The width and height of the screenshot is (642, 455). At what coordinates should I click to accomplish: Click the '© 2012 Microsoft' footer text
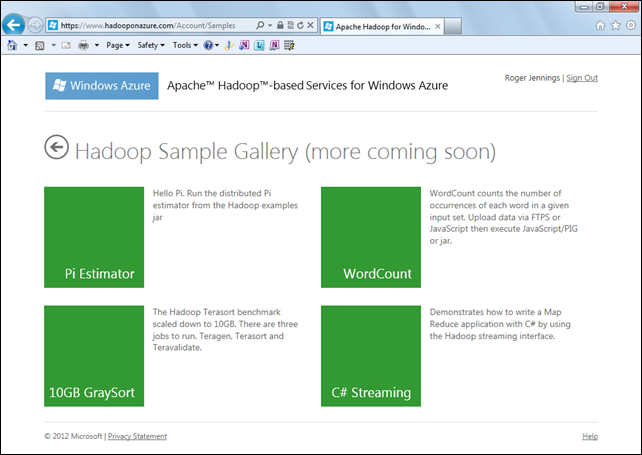coord(73,436)
